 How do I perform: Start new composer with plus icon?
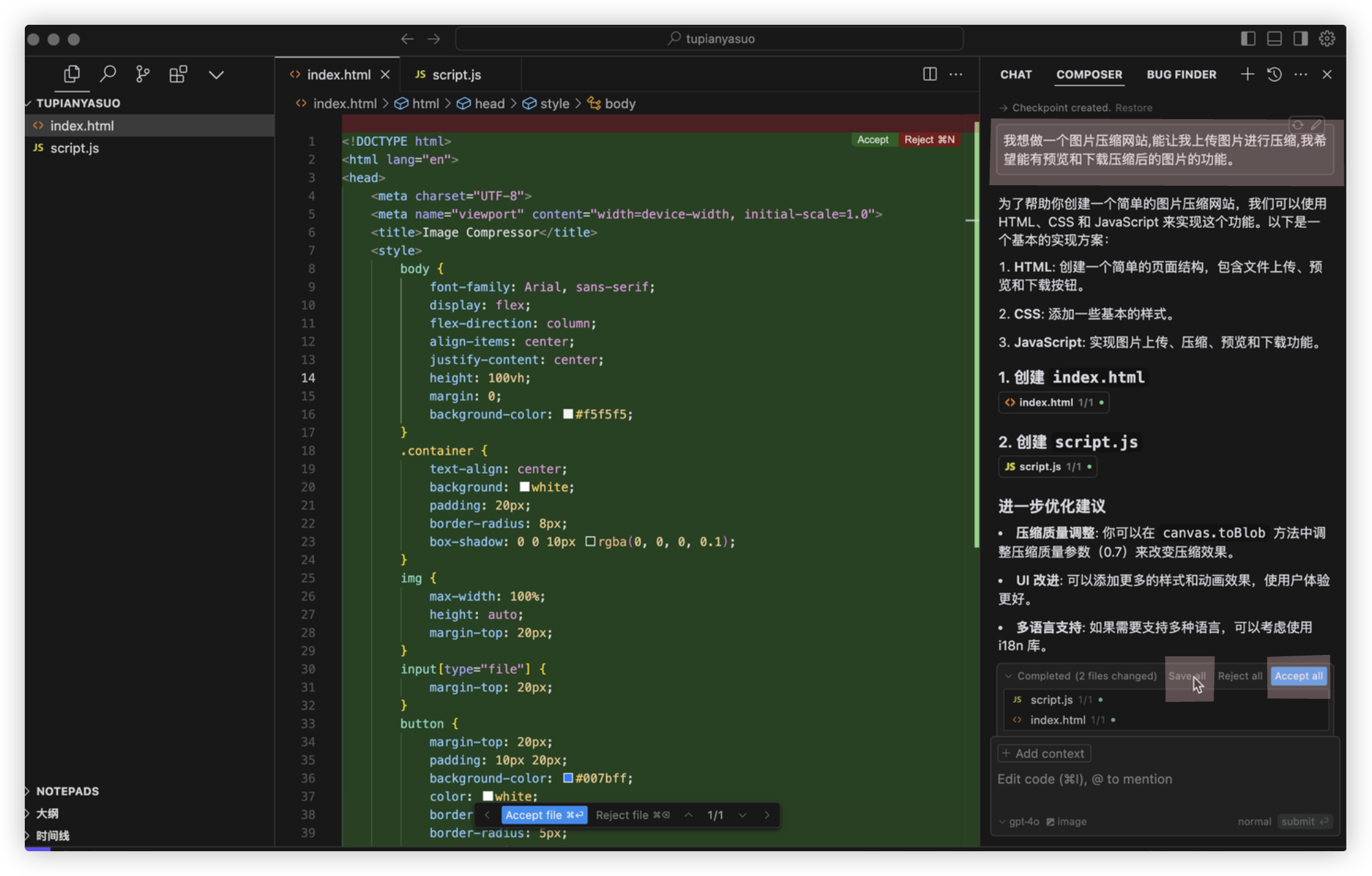(x=1247, y=74)
